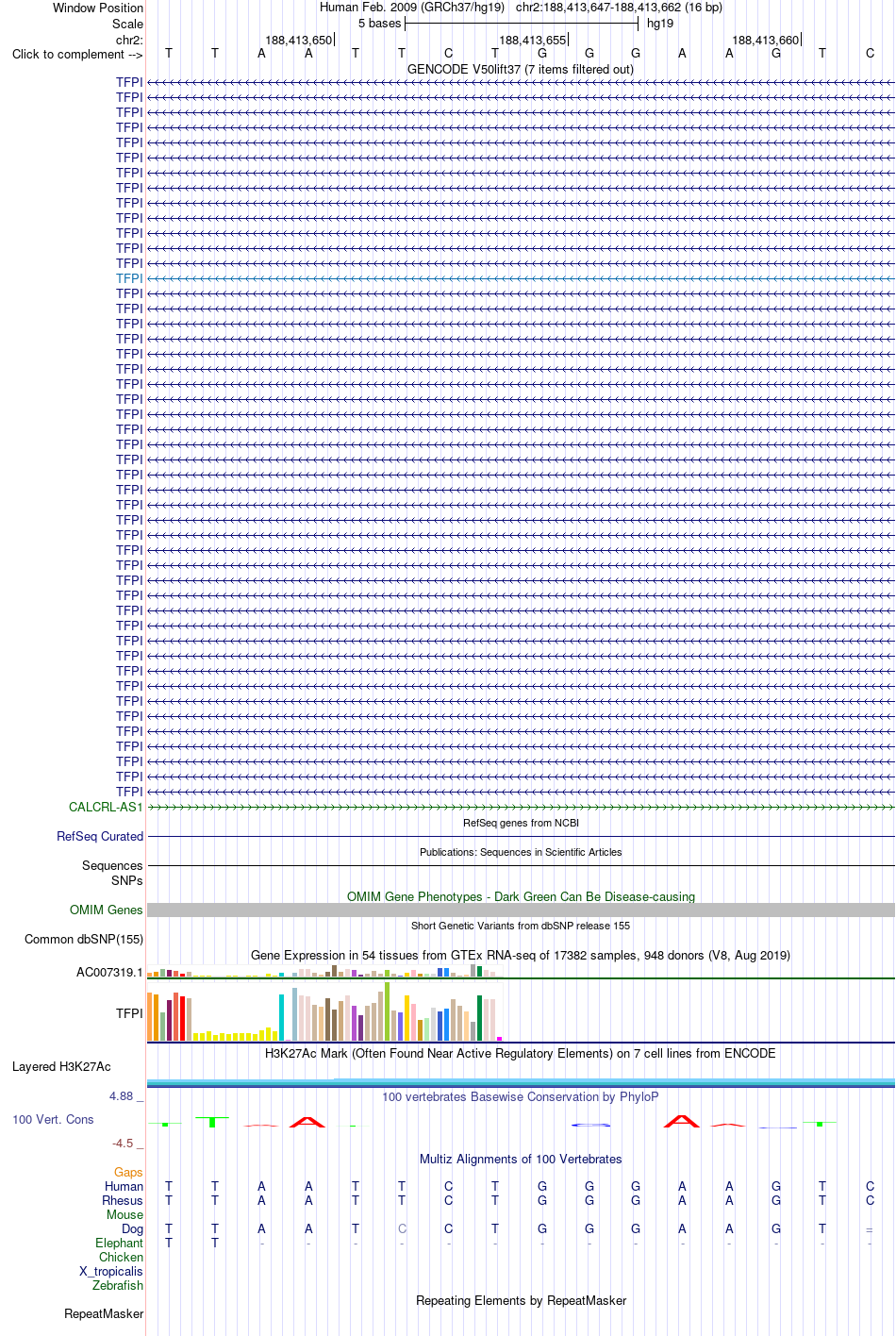
Task: Click the tall yellow-green bar in TFPI chart
Action: click(x=388, y=1011)
